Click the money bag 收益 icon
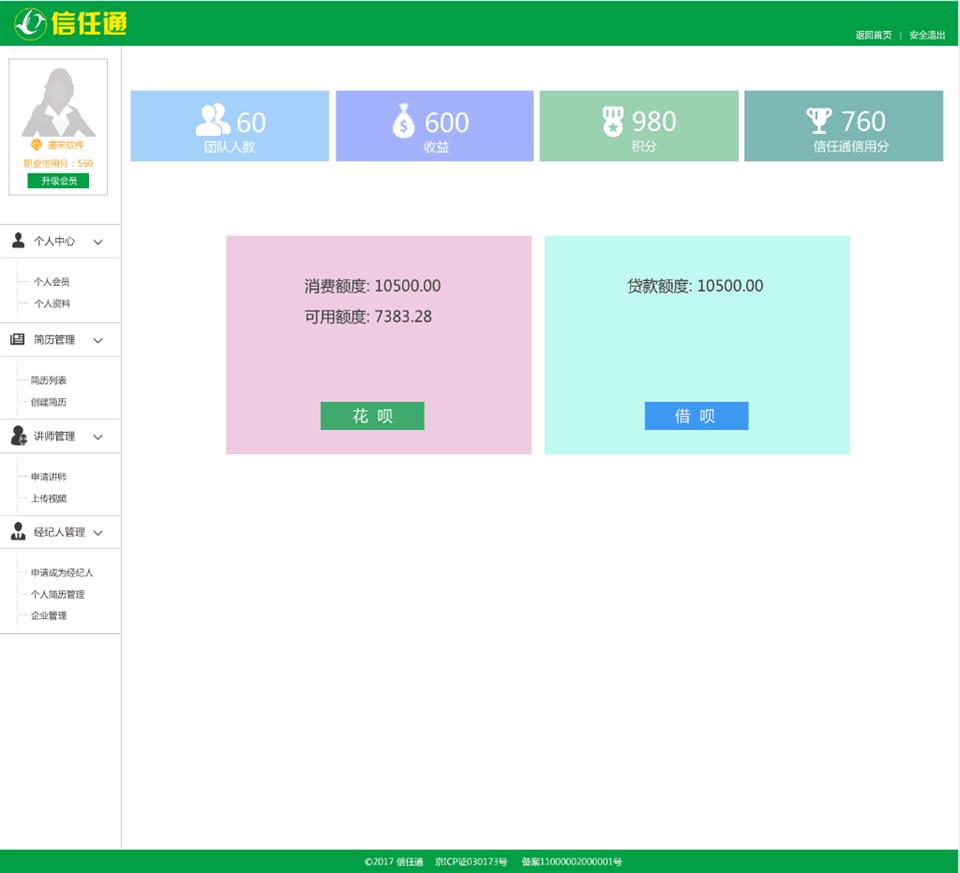Screen dimensions: 960x873 click(404, 121)
